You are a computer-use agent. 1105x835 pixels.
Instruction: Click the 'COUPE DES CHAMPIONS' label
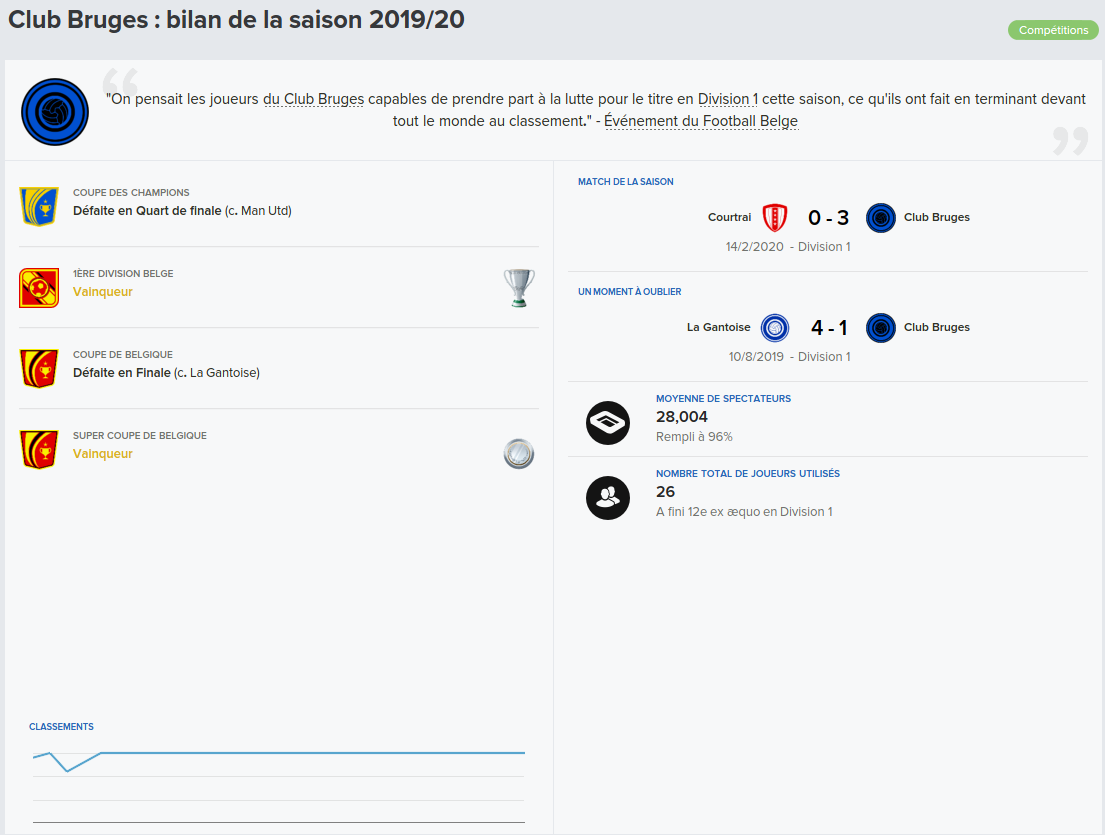tap(131, 192)
